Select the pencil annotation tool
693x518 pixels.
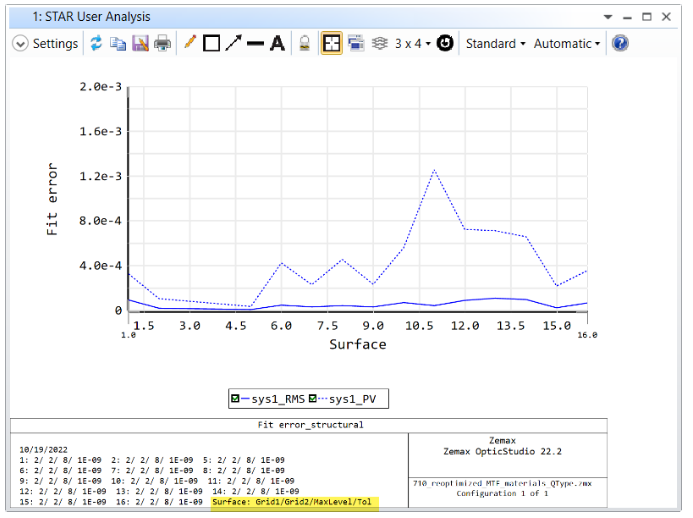click(190, 44)
